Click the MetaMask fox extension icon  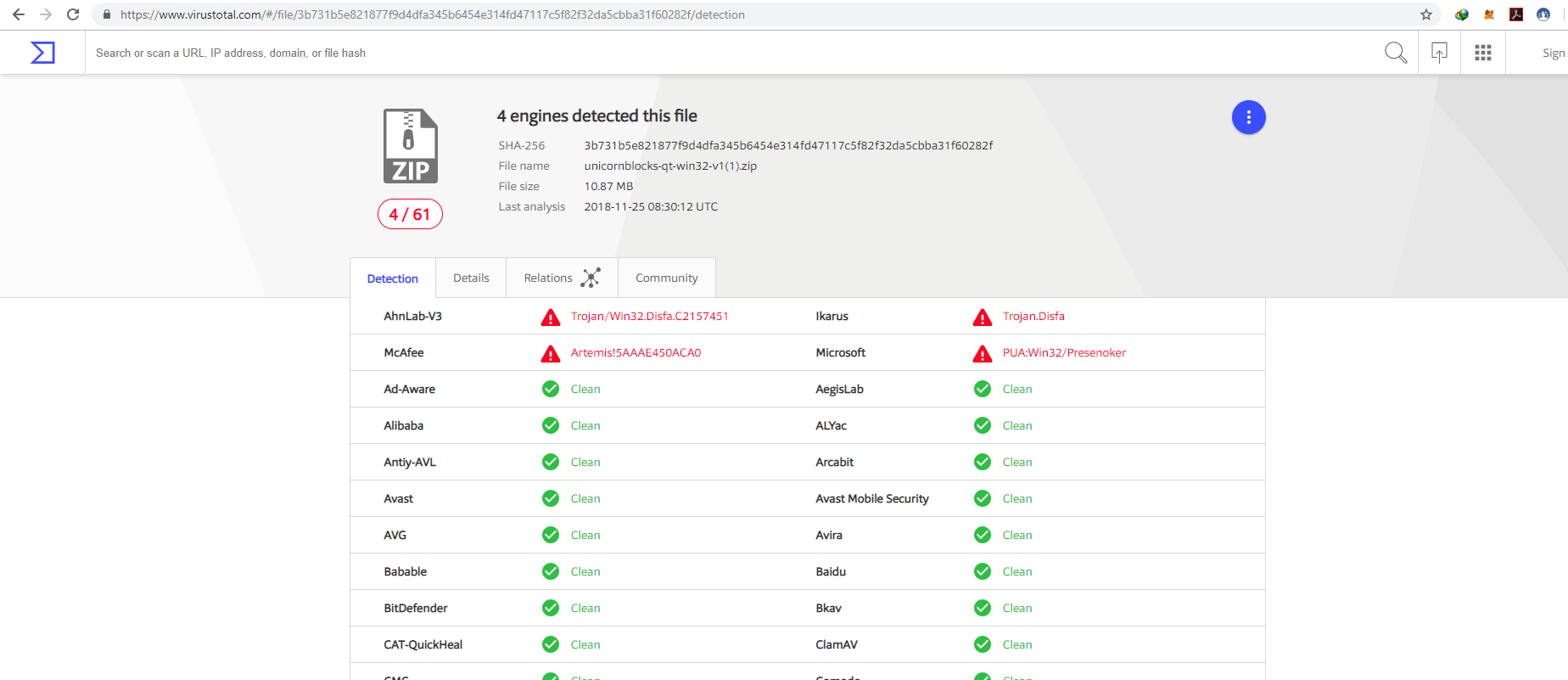1489,14
